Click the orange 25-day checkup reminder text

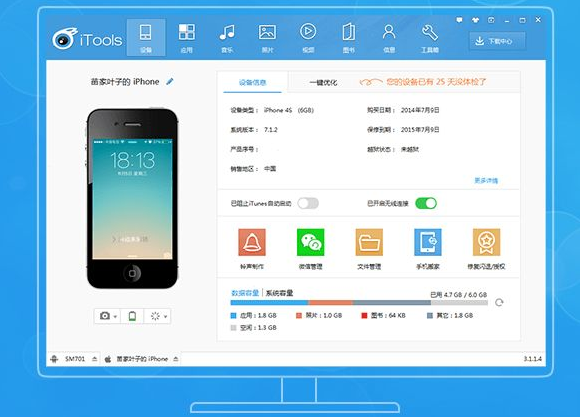pos(436,82)
